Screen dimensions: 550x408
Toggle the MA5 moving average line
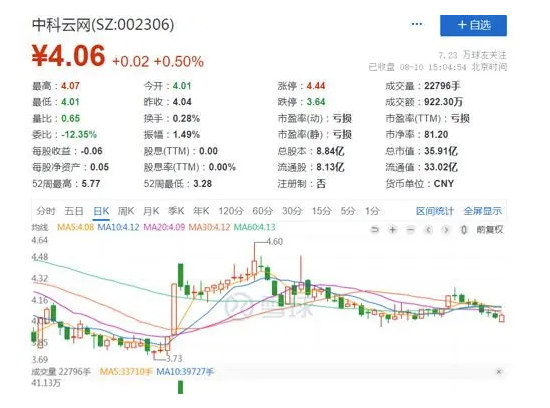(75, 227)
